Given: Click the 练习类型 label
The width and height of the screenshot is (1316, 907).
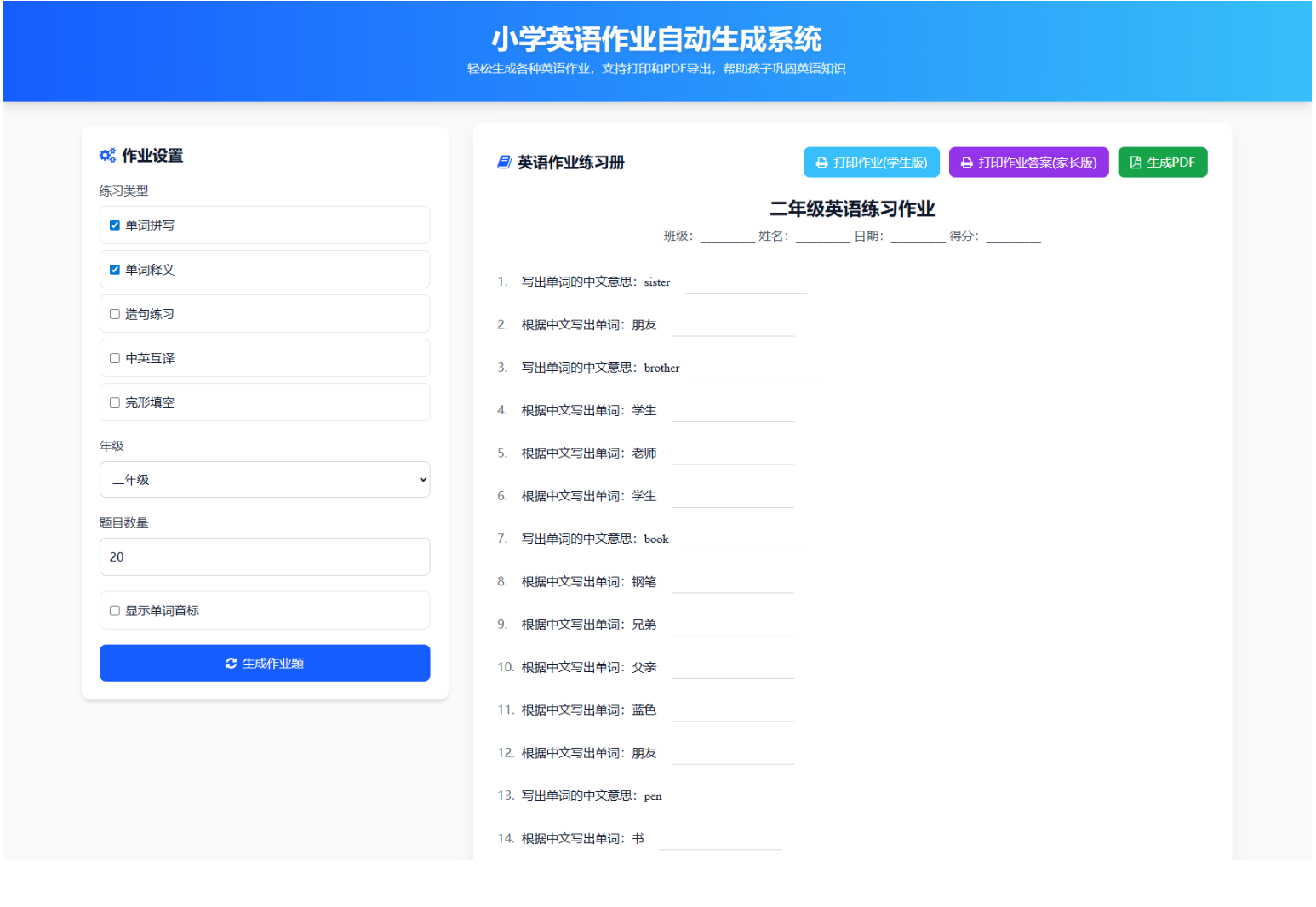Looking at the screenshot, I should (x=123, y=191).
